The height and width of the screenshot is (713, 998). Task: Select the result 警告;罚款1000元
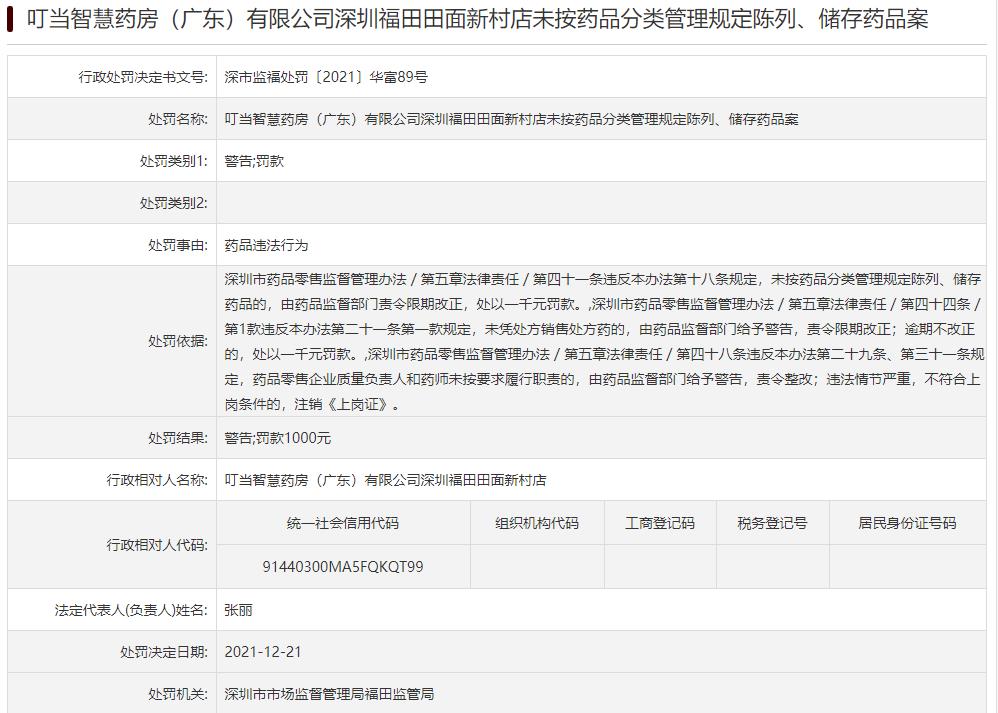tap(278, 438)
